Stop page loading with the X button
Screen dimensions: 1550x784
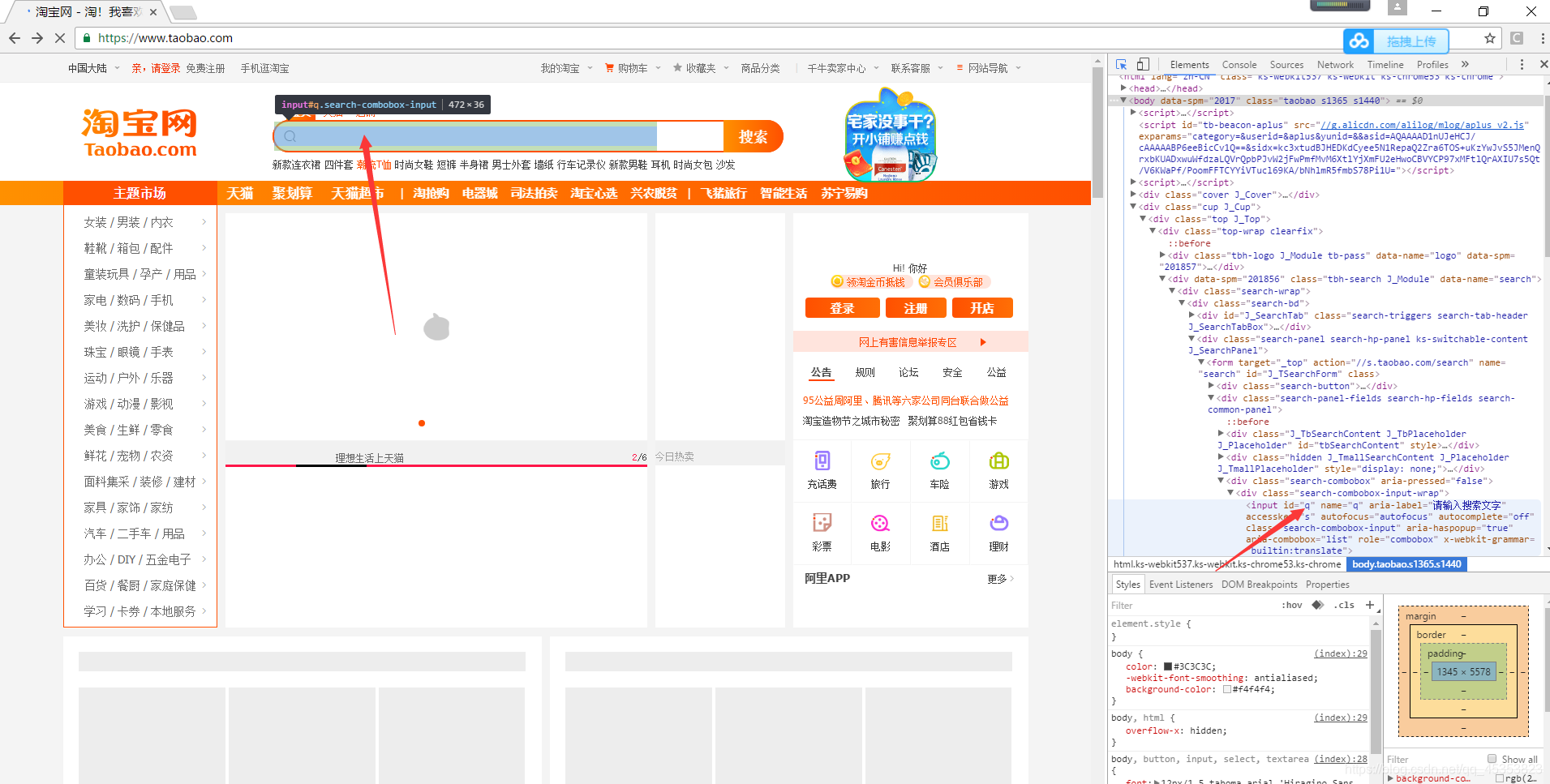point(60,38)
